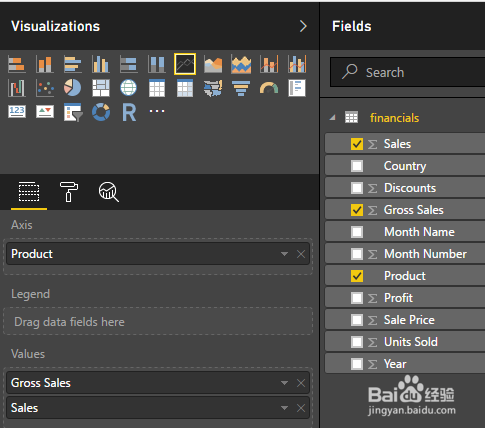The width and height of the screenshot is (485, 428).
Task: Tick the Month Number field checkbox
Action: (357, 254)
